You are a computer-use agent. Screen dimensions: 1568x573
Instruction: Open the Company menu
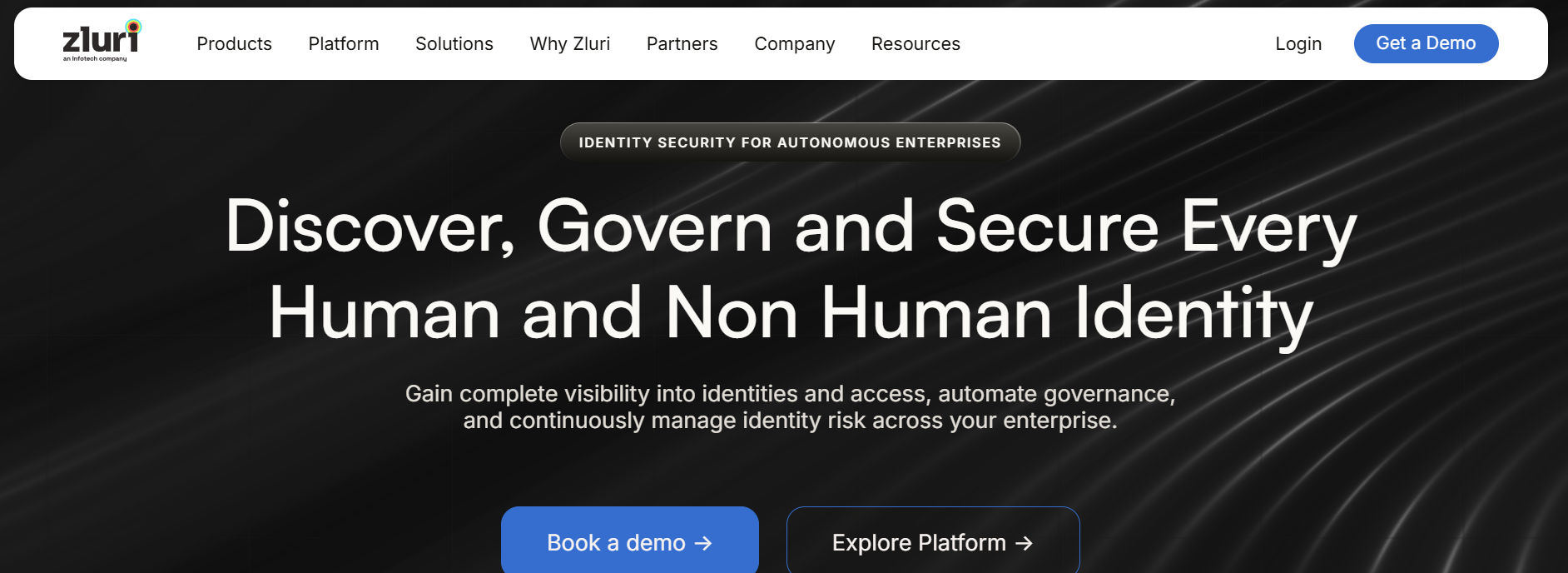(795, 44)
